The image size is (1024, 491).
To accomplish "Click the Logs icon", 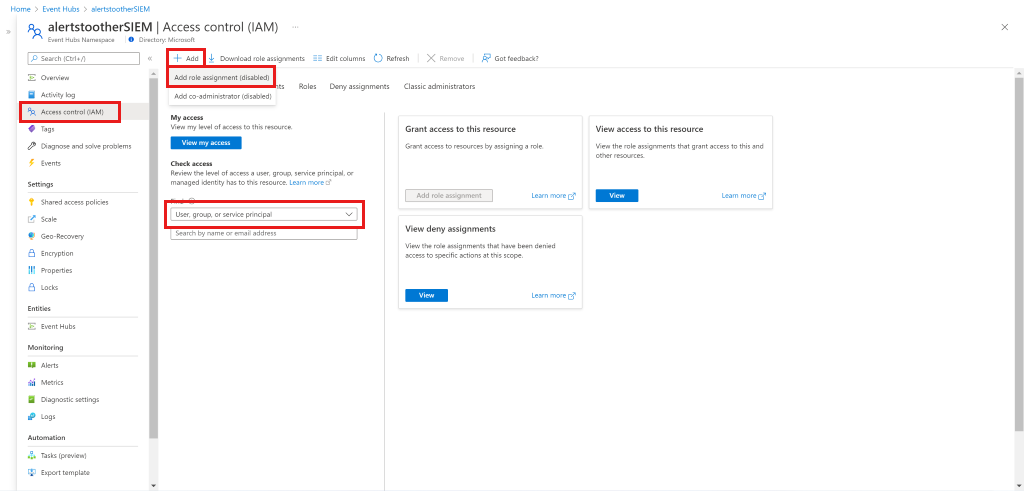I will coord(31,417).
